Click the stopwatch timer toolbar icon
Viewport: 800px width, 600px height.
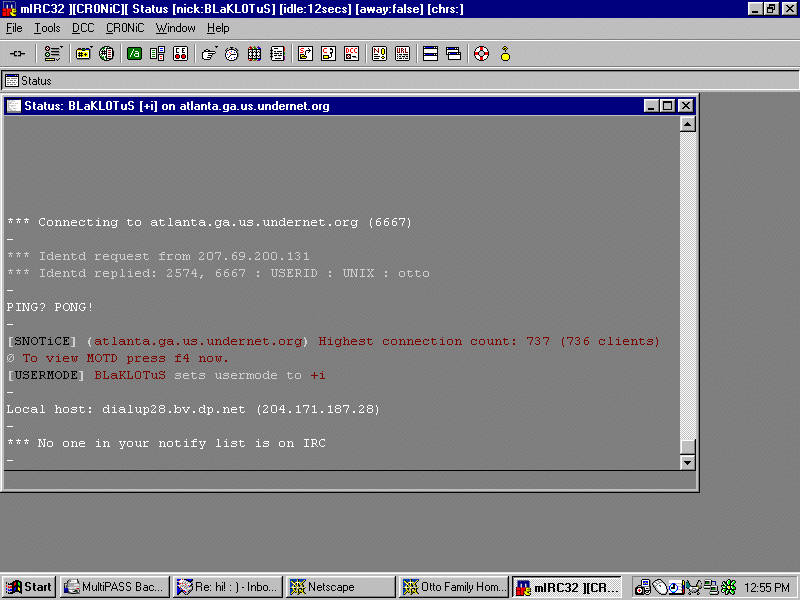coord(232,54)
